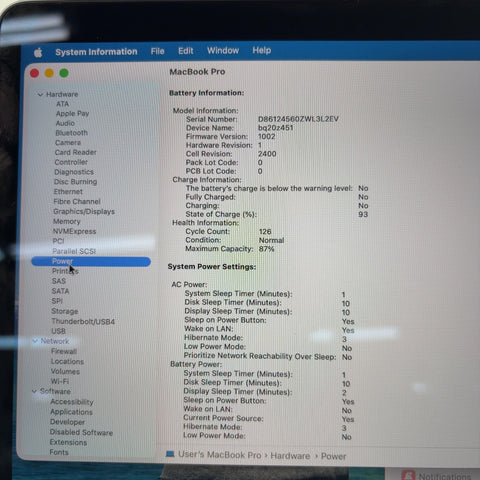Click the Condition value Normal
The width and height of the screenshot is (480, 480).
tap(272, 240)
